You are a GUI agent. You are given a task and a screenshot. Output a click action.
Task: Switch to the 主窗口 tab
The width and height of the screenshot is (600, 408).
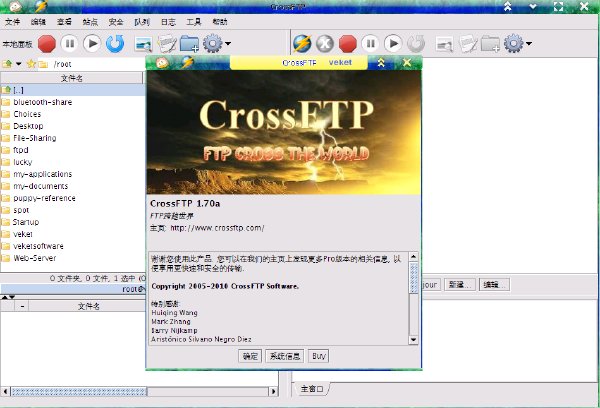point(311,389)
